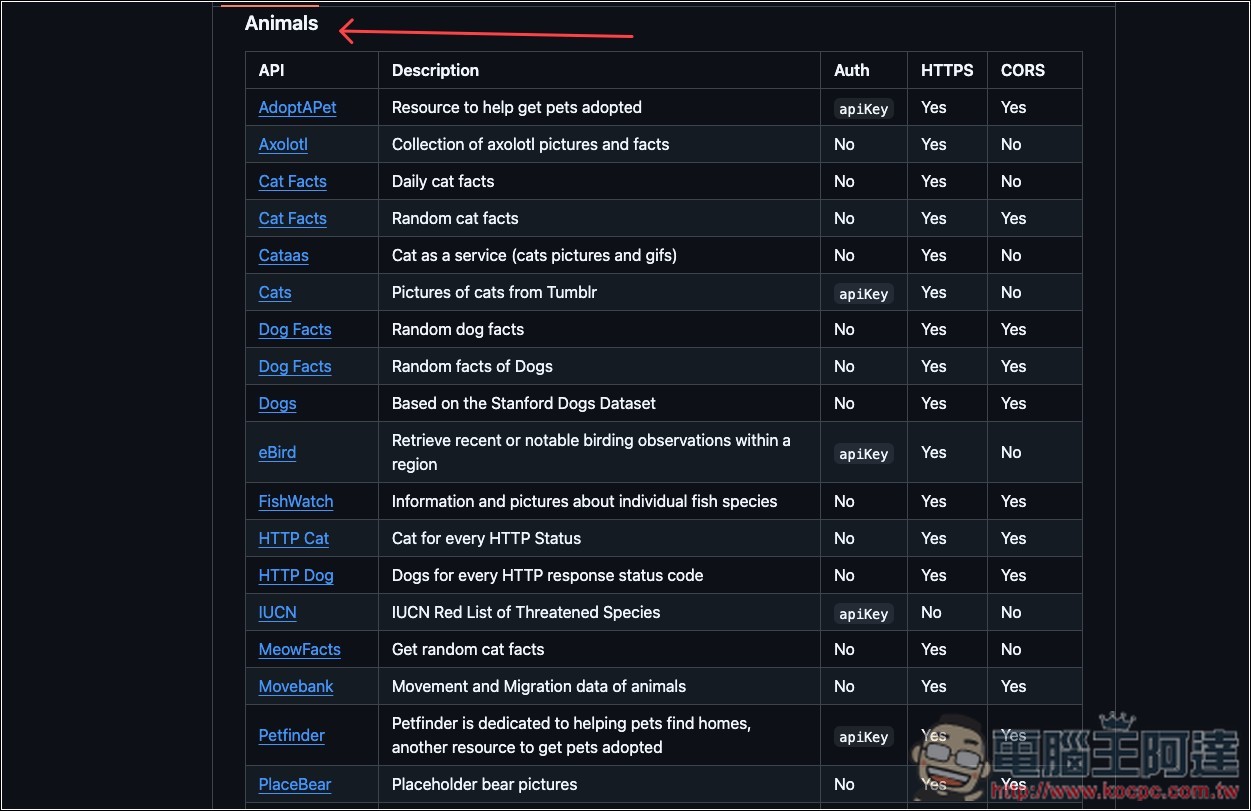Click the Auth 'No' value in Cataas row

click(844, 256)
